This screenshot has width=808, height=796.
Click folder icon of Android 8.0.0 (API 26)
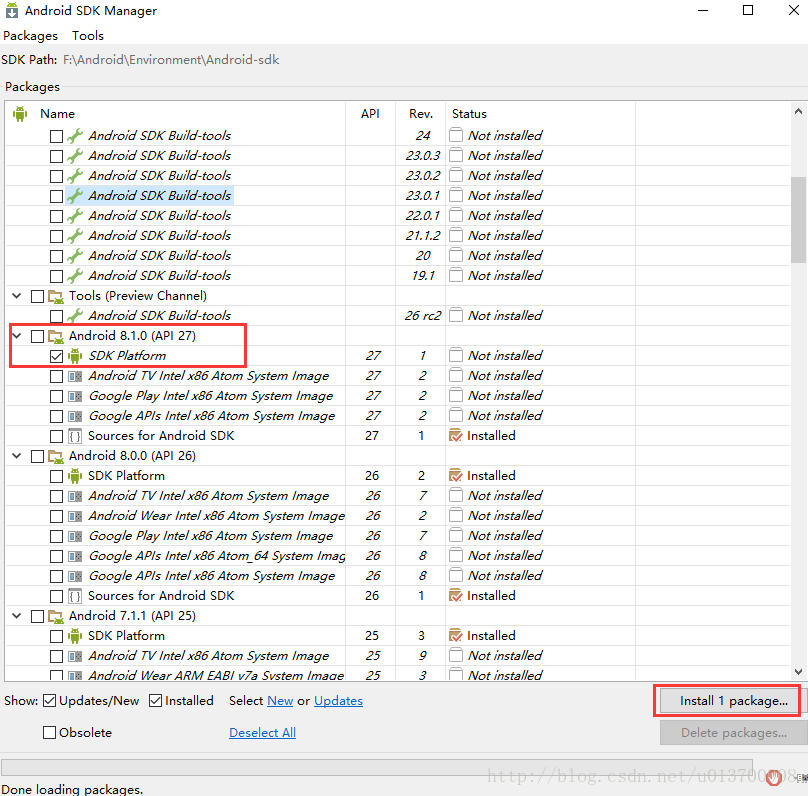point(56,456)
